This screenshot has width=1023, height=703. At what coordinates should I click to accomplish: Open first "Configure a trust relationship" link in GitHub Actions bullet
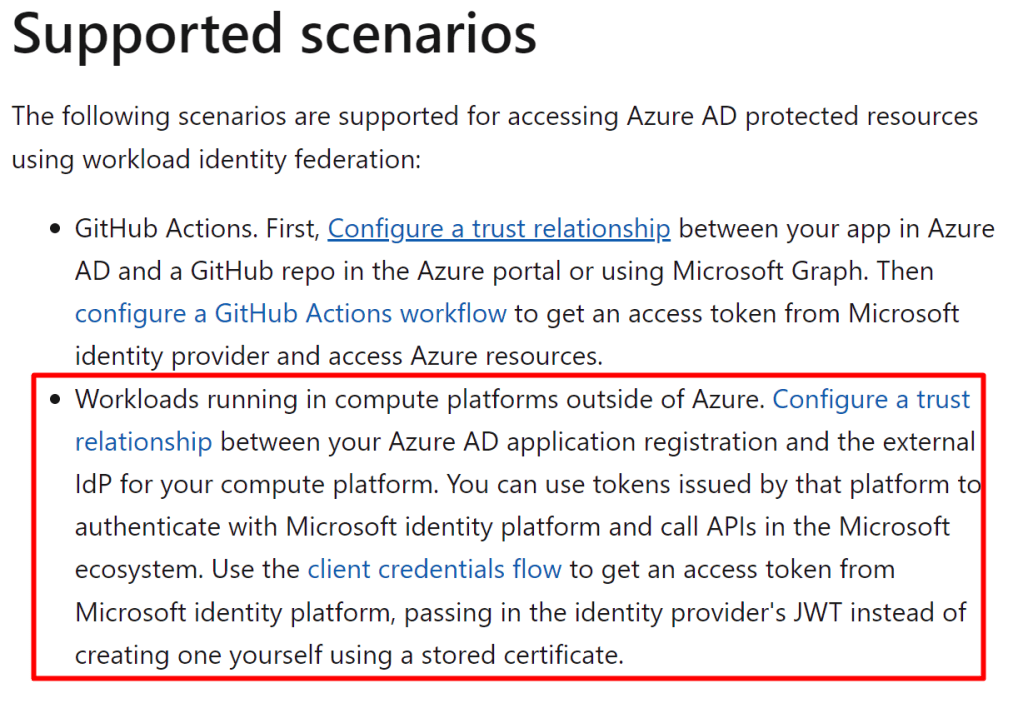click(498, 229)
